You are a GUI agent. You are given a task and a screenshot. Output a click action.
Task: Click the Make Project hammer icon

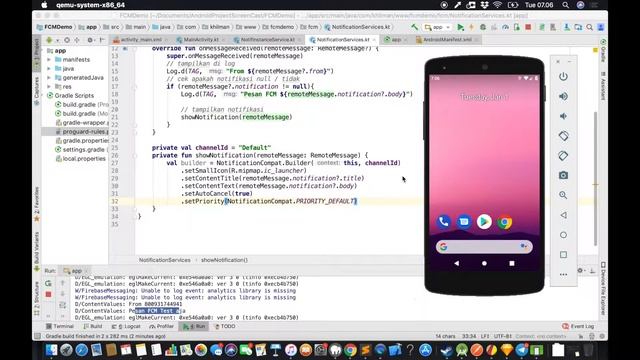tap(414, 27)
